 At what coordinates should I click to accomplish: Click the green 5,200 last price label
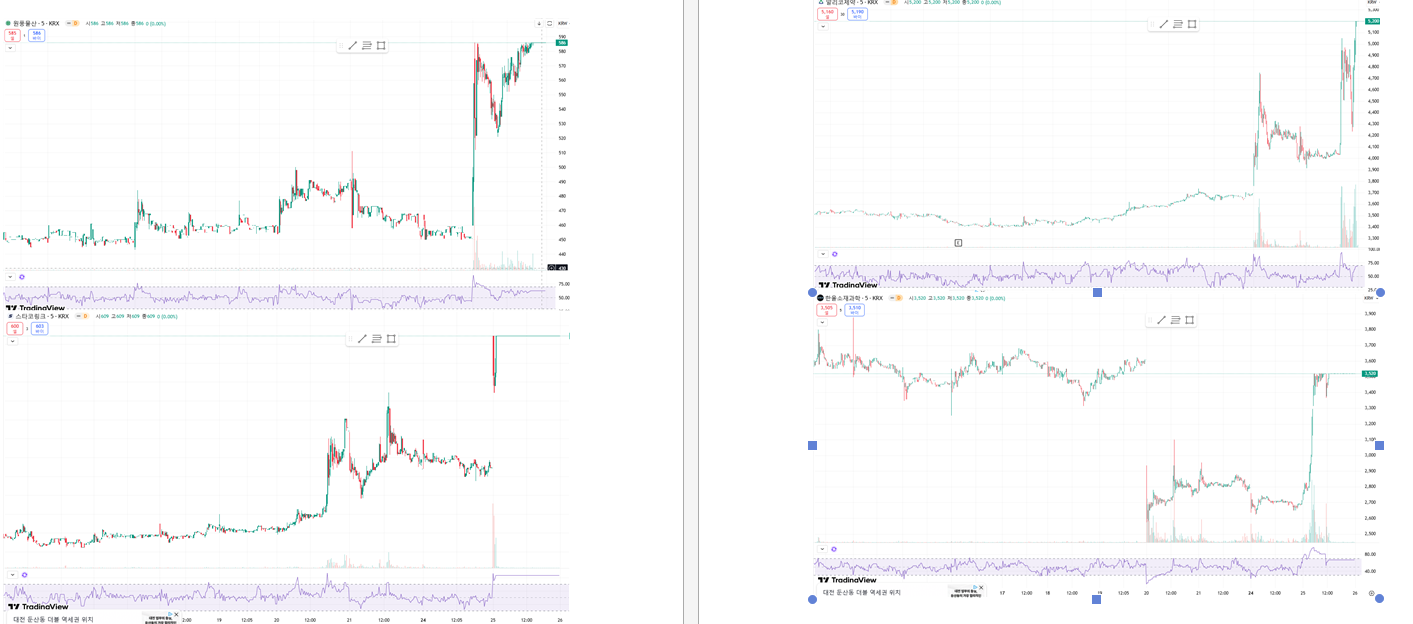[x=1372, y=21]
